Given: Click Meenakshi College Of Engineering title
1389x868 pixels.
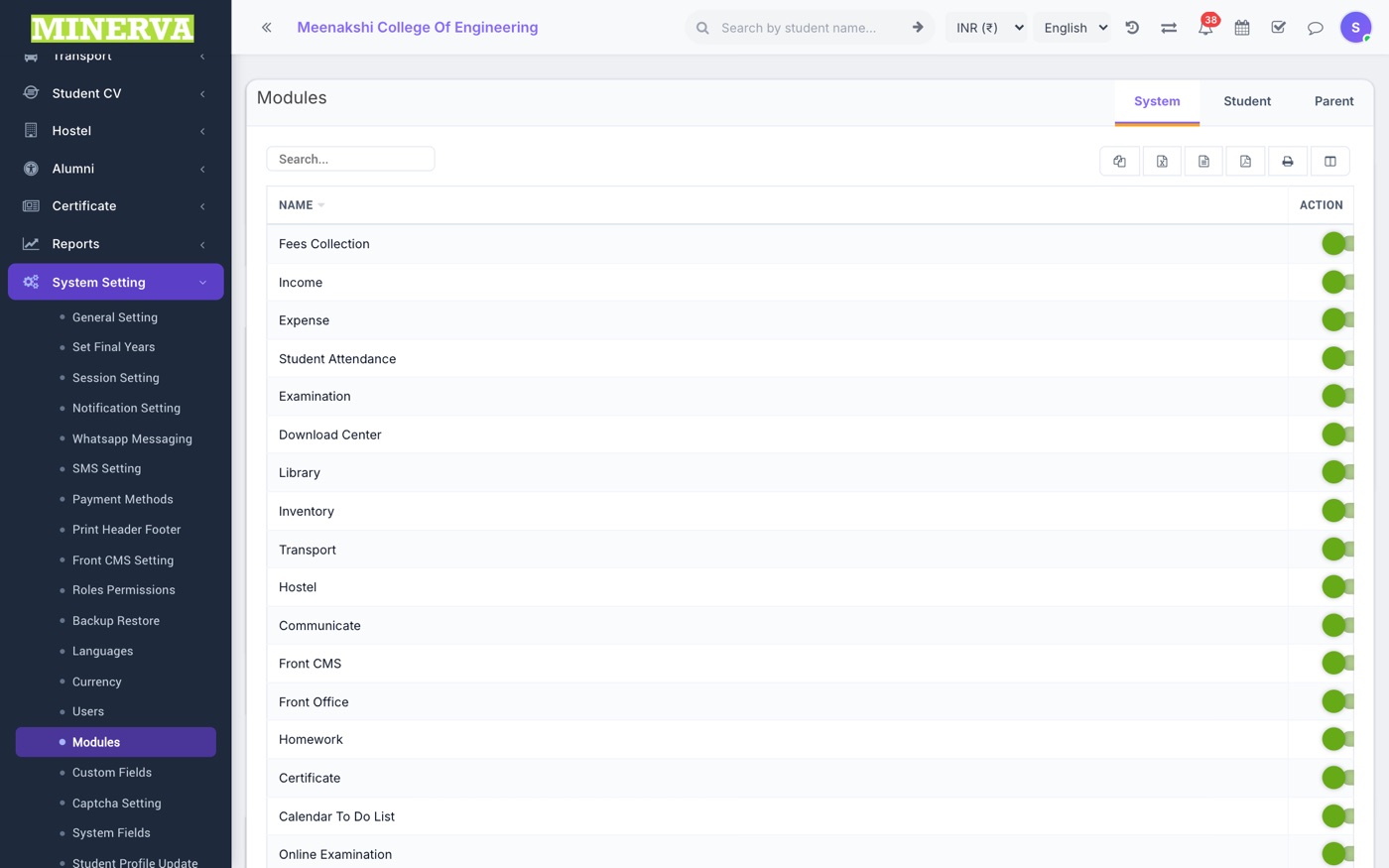Looking at the screenshot, I should tap(418, 28).
